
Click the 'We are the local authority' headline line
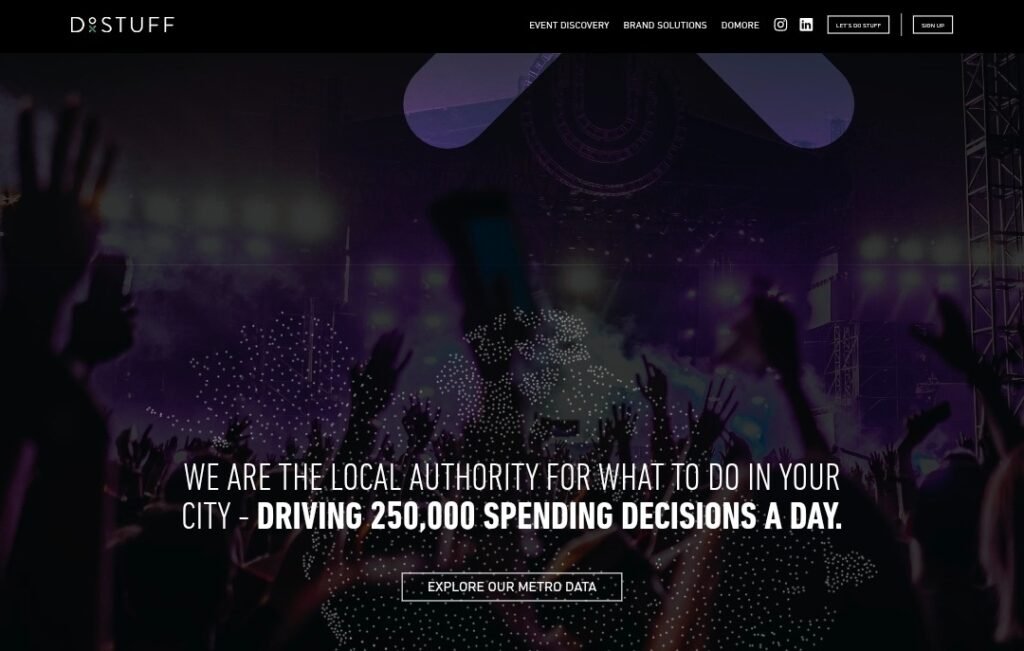(x=511, y=477)
